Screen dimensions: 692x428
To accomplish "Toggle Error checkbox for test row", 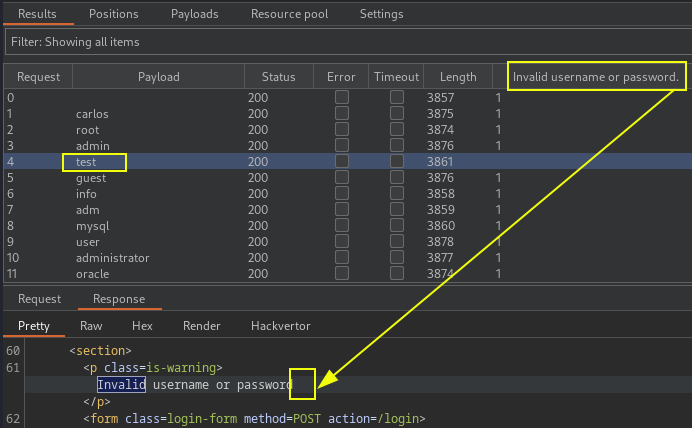I will 342,161.
